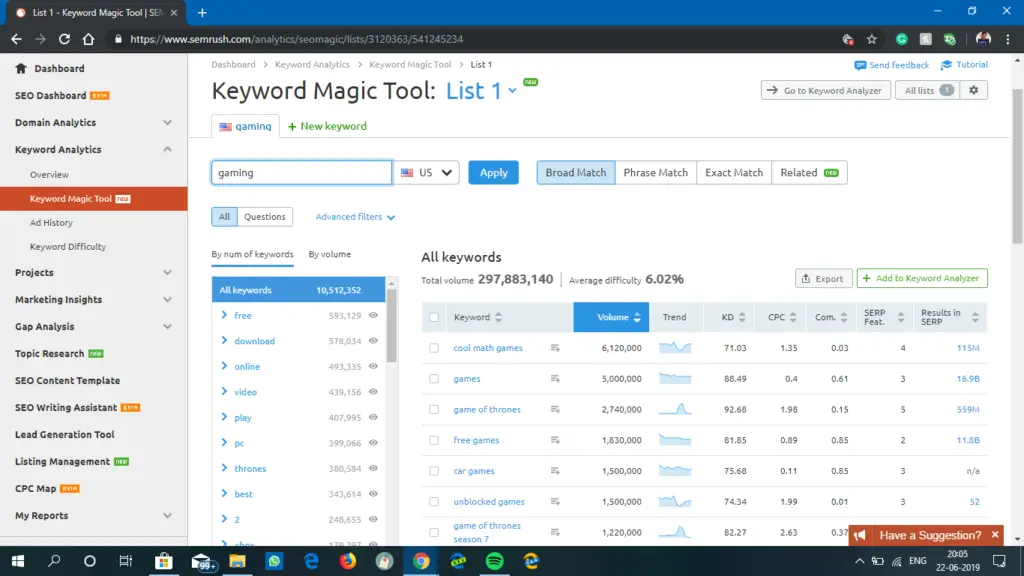The height and width of the screenshot is (576, 1024).
Task: Sort the table by the Volume column
Action: coord(611,317)
